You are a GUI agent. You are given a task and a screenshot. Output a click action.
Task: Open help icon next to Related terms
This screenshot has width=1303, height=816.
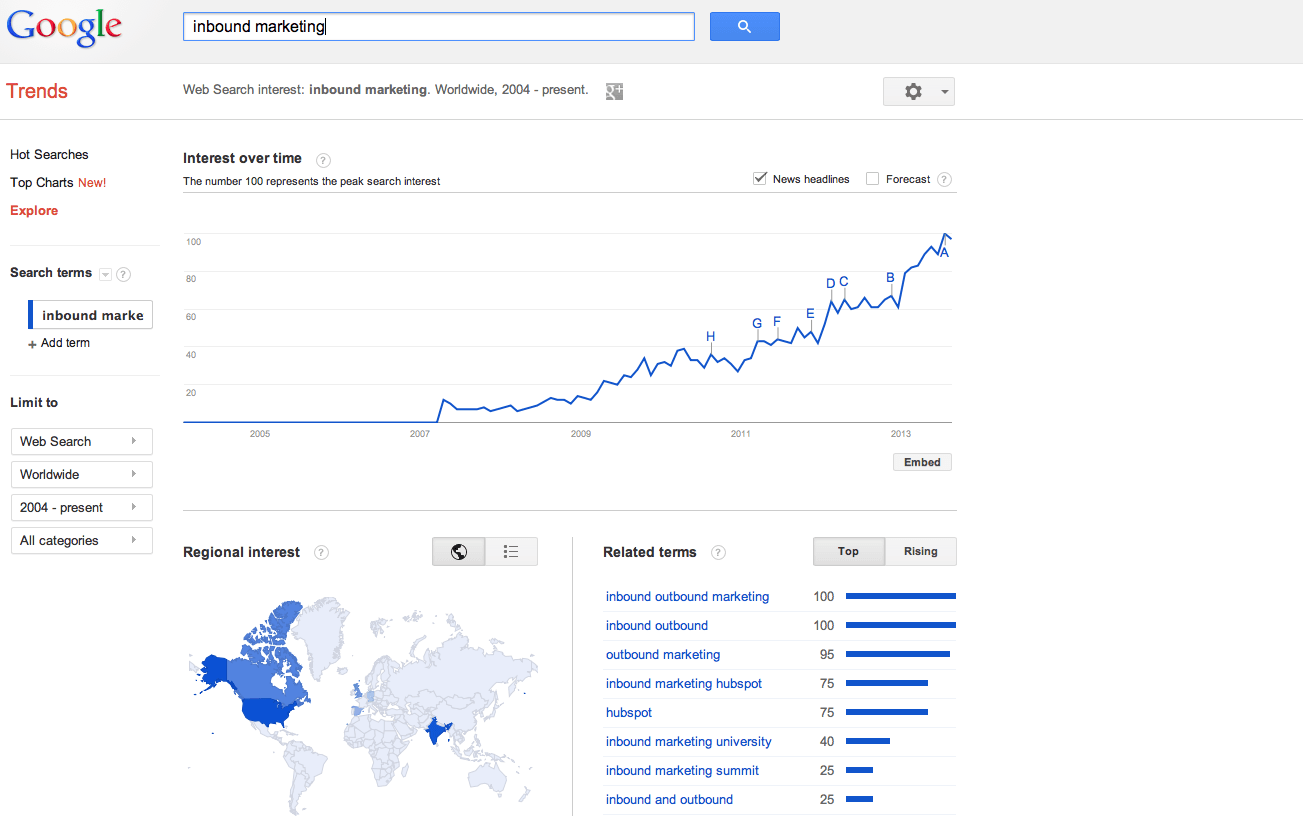coord(718,553)
